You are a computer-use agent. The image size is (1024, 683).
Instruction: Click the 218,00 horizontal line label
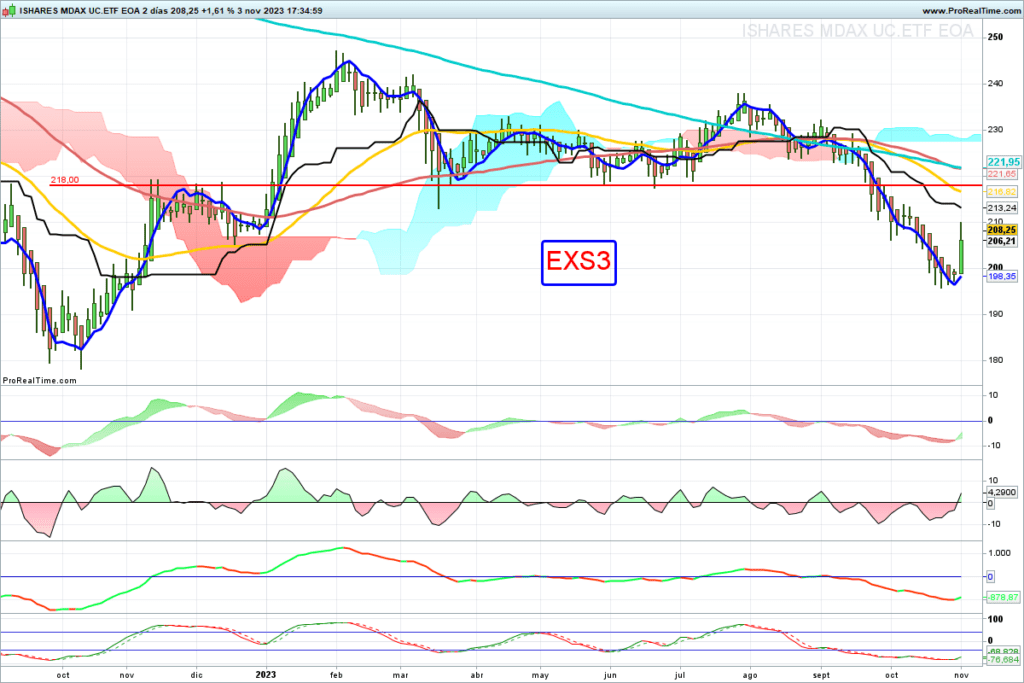(65, 180)
